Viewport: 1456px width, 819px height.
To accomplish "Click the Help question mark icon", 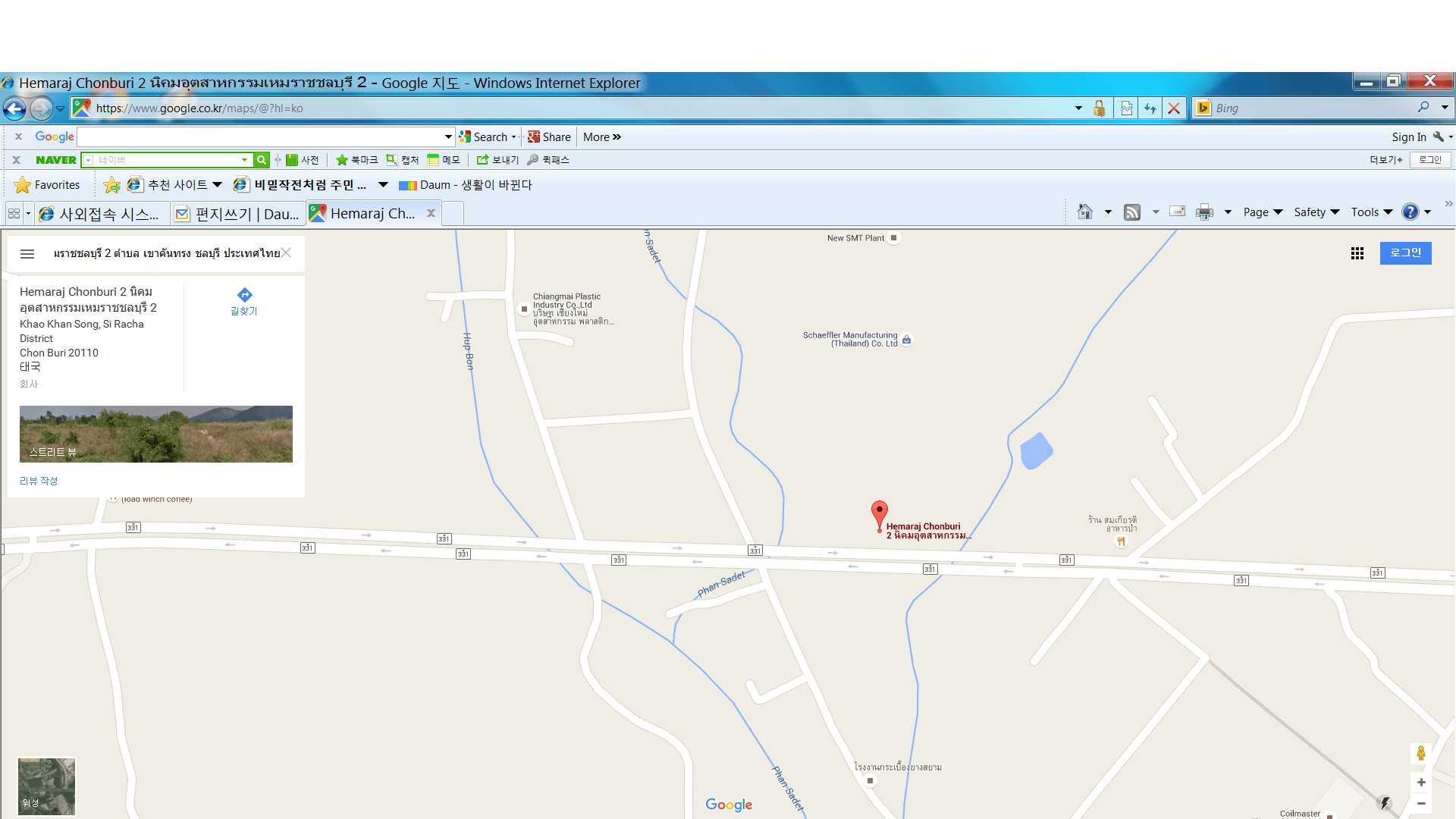I will coord(1410,212).
